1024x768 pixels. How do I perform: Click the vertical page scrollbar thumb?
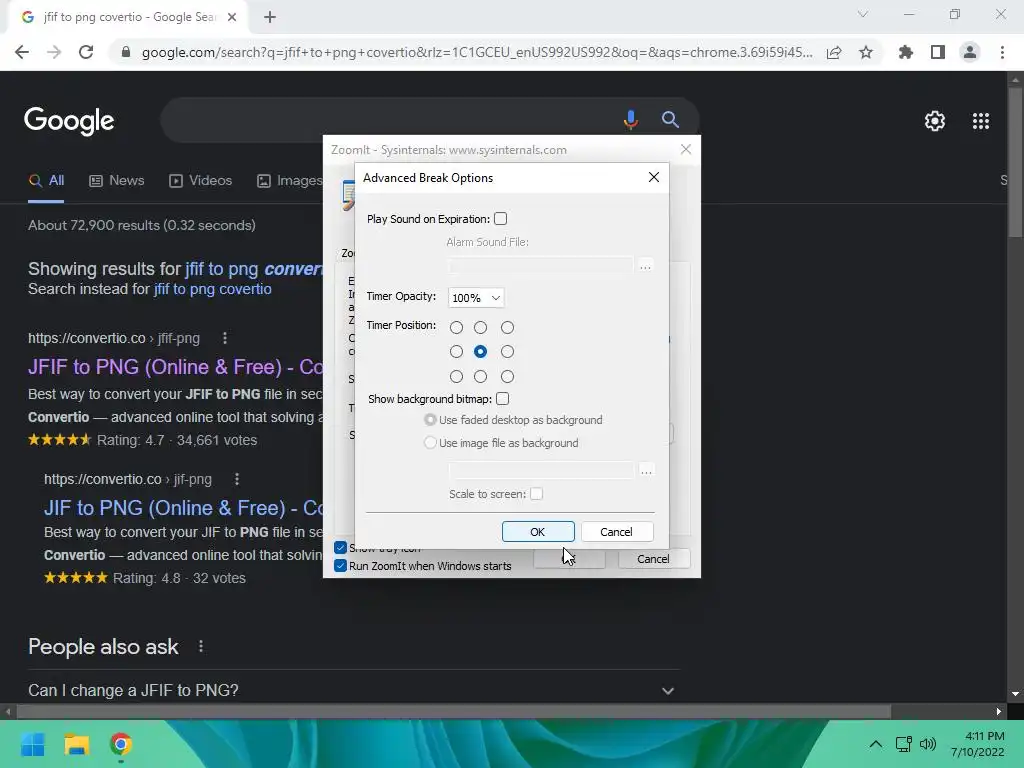point(1015,161)
